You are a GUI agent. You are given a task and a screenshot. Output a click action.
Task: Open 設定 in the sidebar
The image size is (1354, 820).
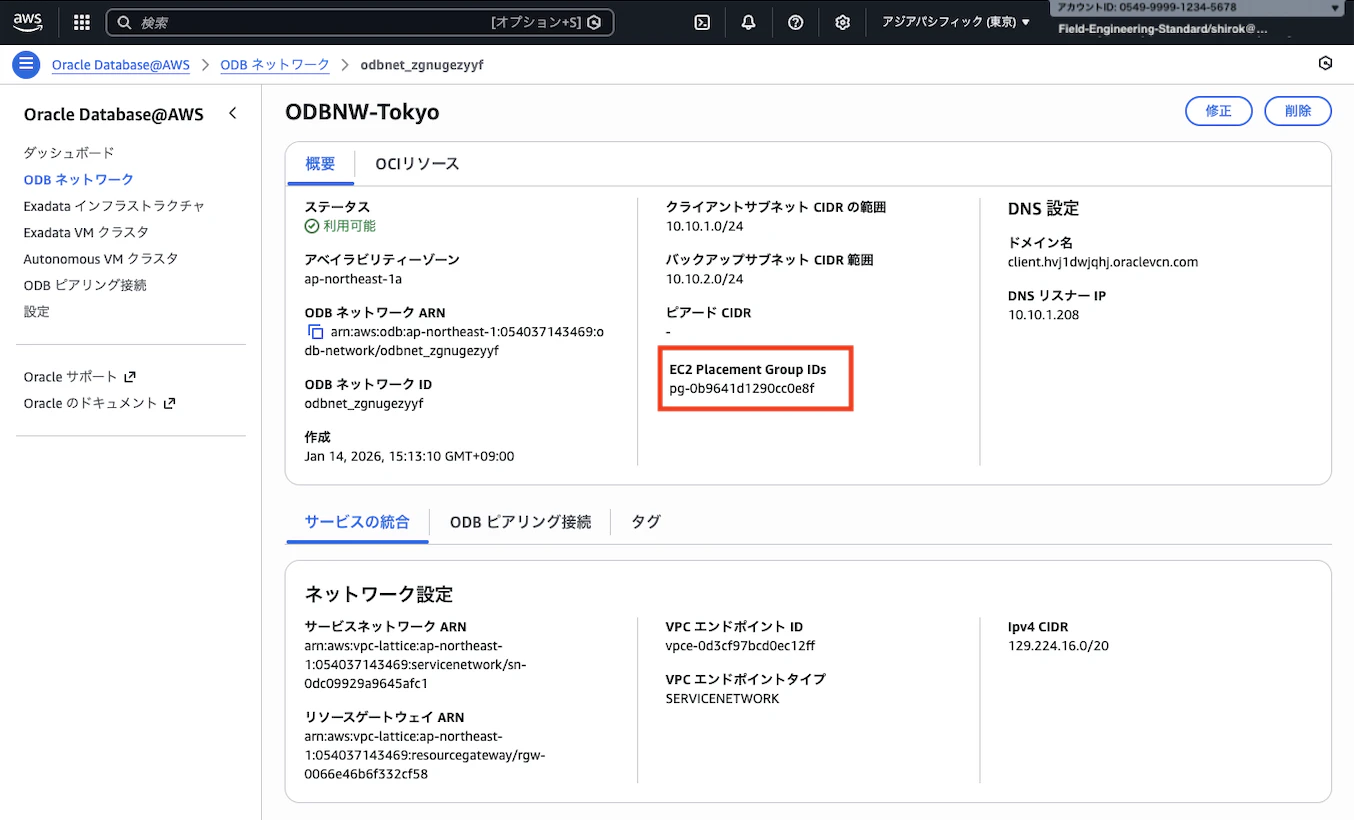pyautogui.click(x=37, y=311)
